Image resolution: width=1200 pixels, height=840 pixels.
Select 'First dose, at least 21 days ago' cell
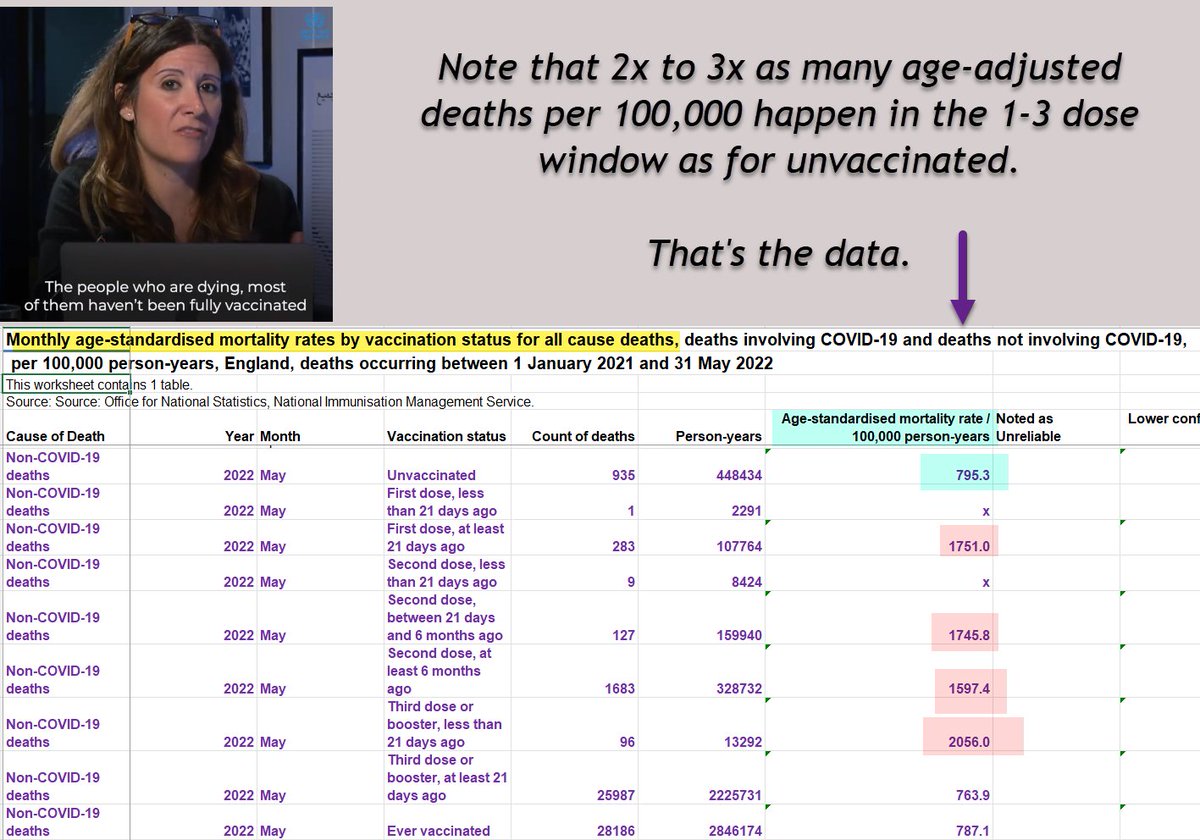445,537
